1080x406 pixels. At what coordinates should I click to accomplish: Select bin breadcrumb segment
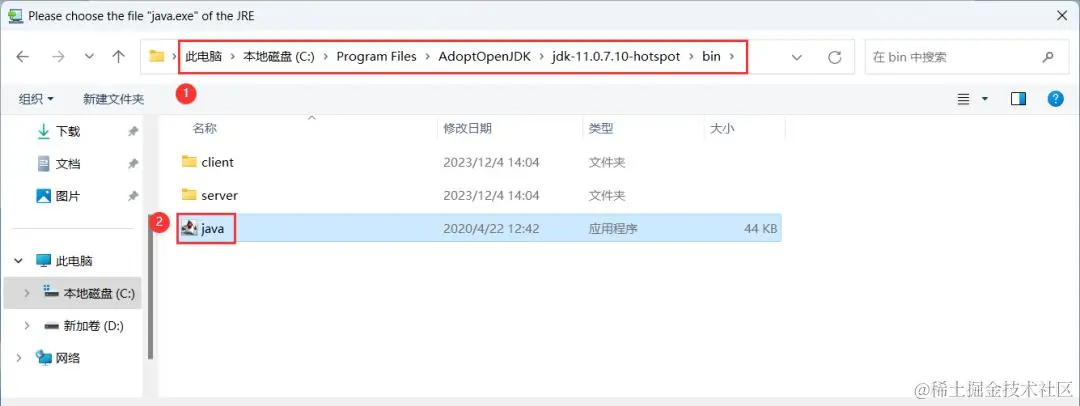pos(711,57)
